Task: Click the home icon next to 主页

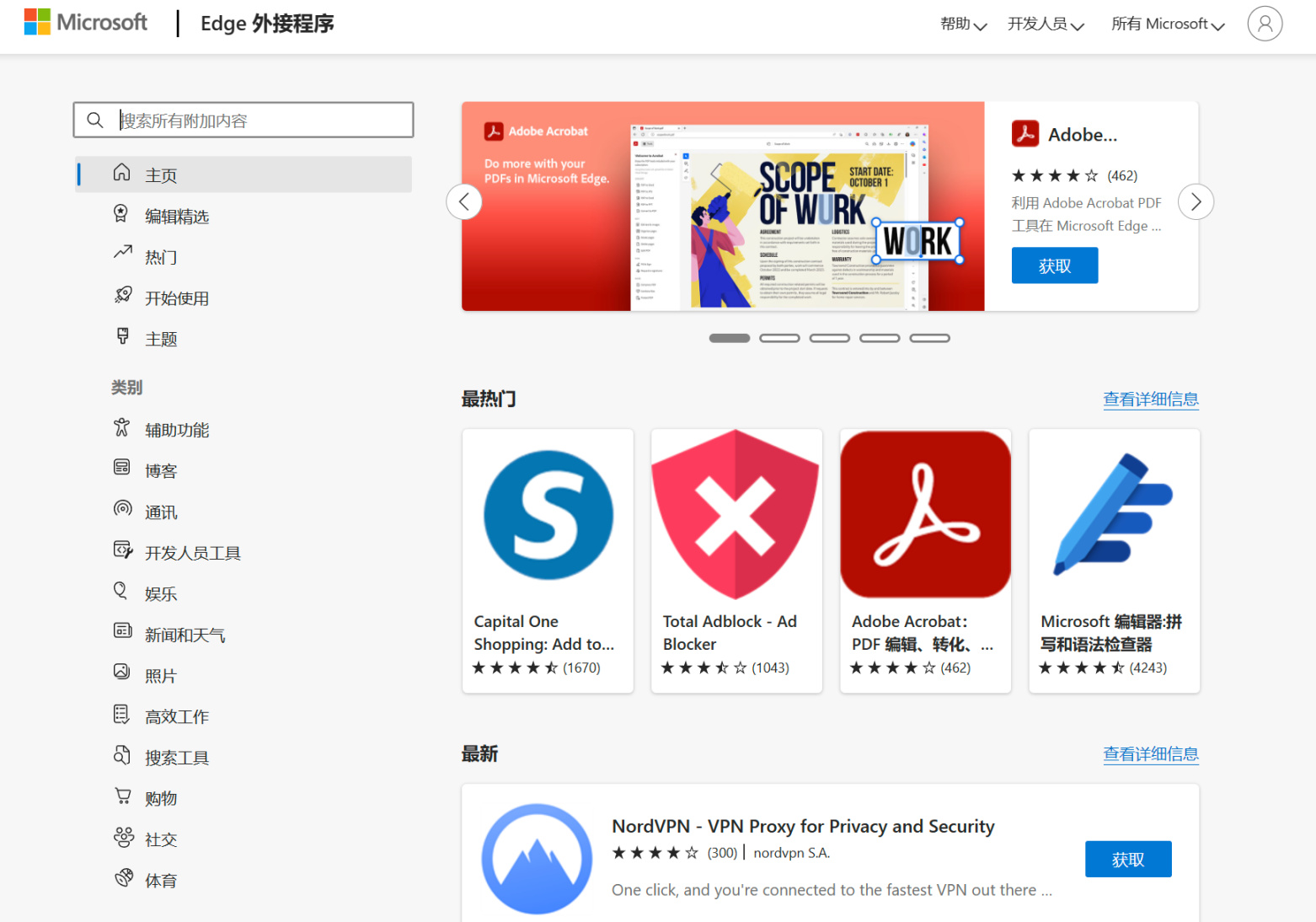Action: [122, 173]
